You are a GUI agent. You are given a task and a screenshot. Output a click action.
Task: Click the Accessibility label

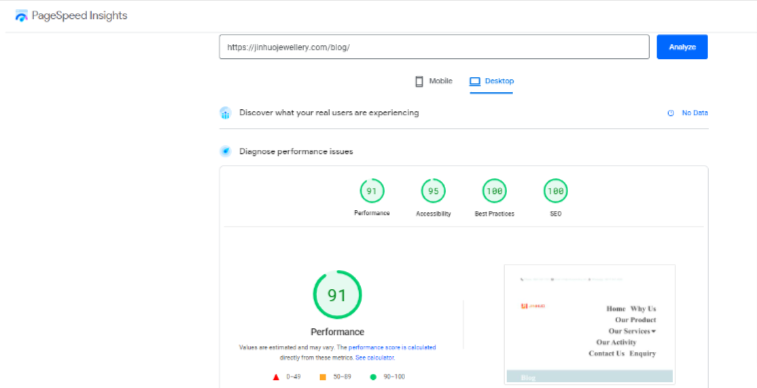click(x=434, y=213)
